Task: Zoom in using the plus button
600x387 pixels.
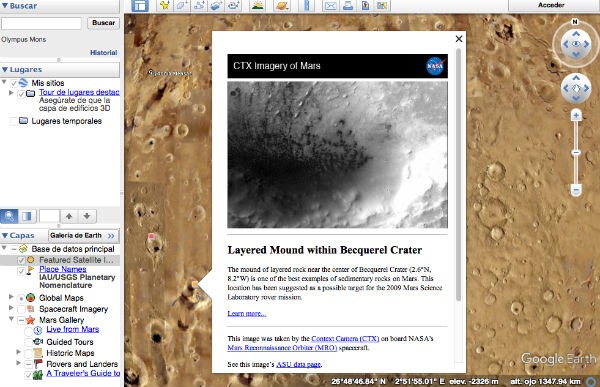Action: point(576,115)
